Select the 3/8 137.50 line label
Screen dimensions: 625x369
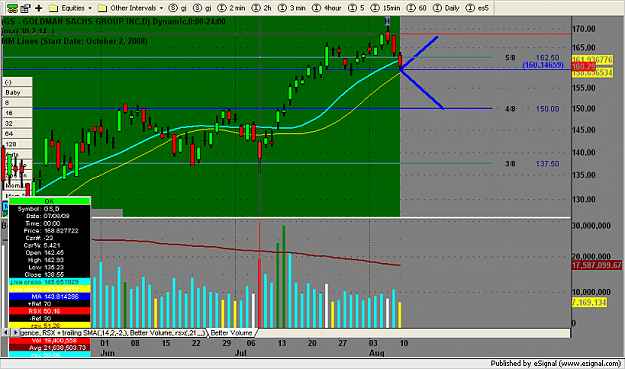(x=532, y=164)
